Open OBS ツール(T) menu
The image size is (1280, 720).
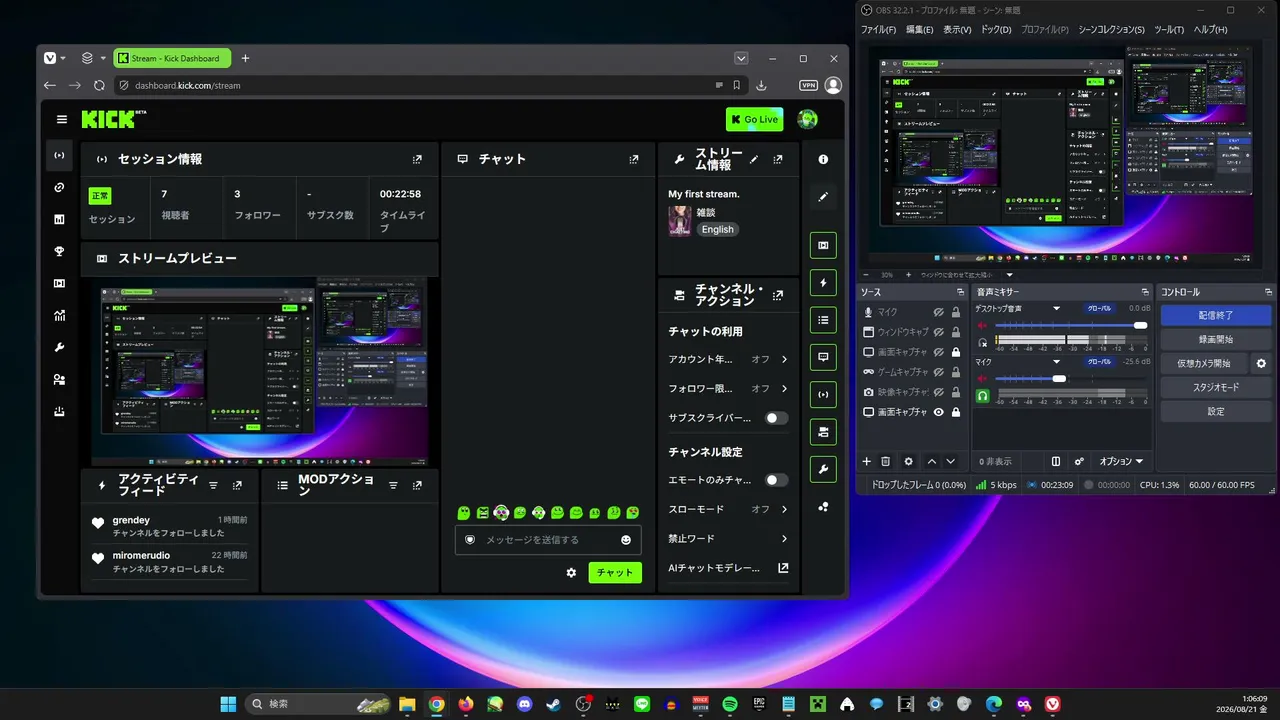[1169, 30]
